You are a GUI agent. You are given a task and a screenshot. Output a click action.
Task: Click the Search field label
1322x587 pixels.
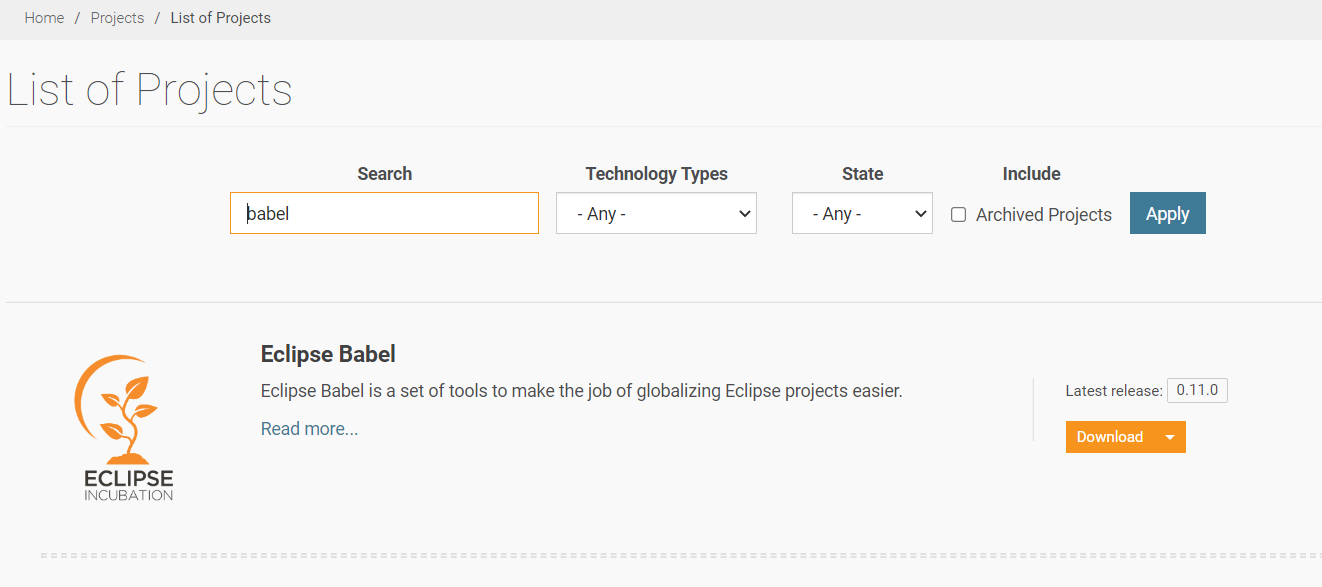point(384,174)
